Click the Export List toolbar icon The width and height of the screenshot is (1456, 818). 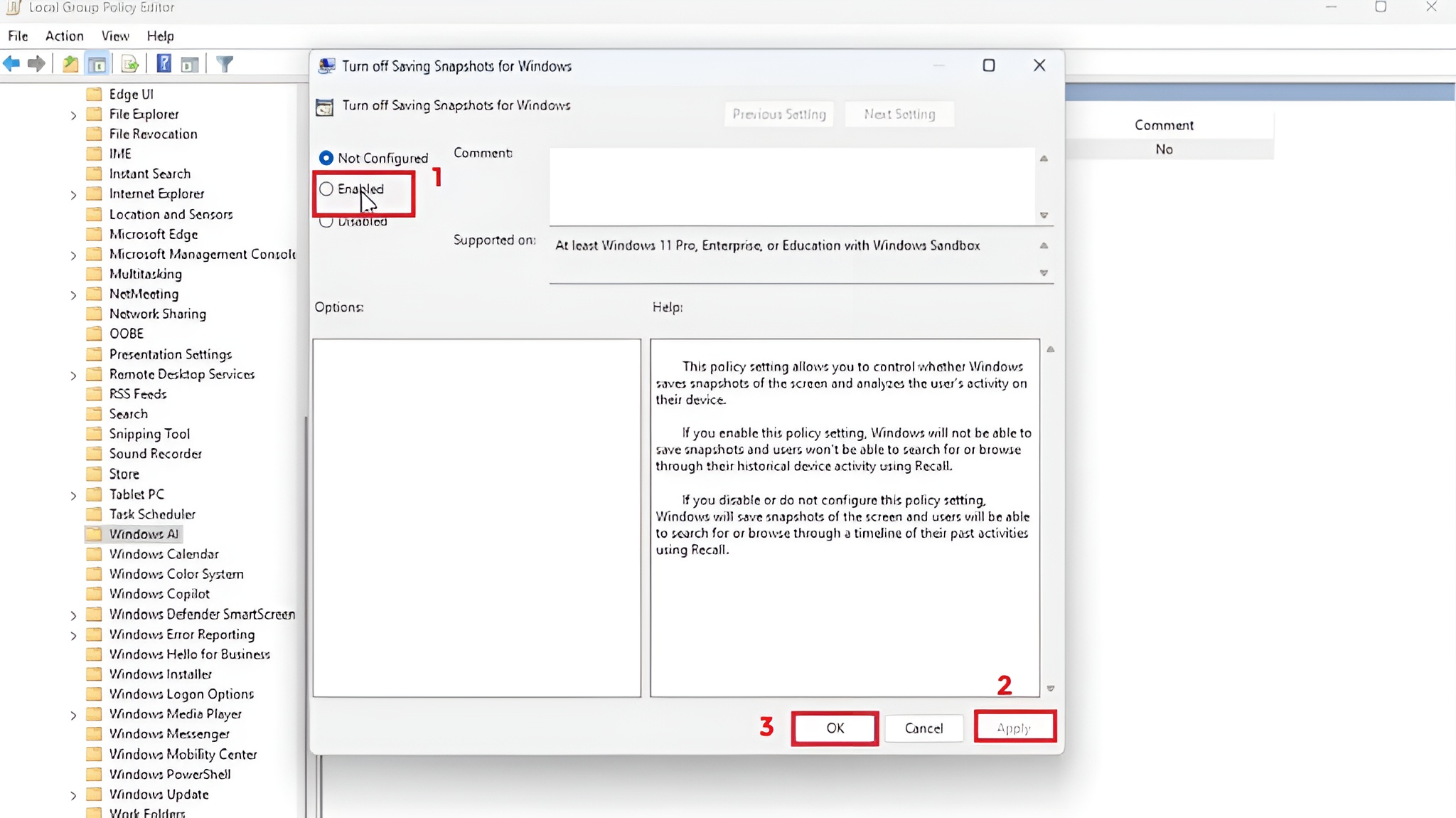[x=130, y=64]
